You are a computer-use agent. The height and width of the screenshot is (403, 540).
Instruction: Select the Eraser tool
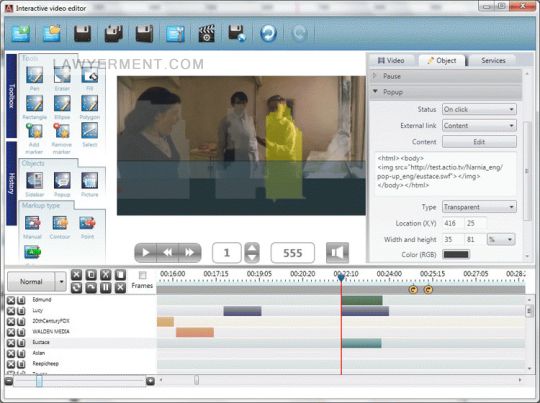[62, 75]
